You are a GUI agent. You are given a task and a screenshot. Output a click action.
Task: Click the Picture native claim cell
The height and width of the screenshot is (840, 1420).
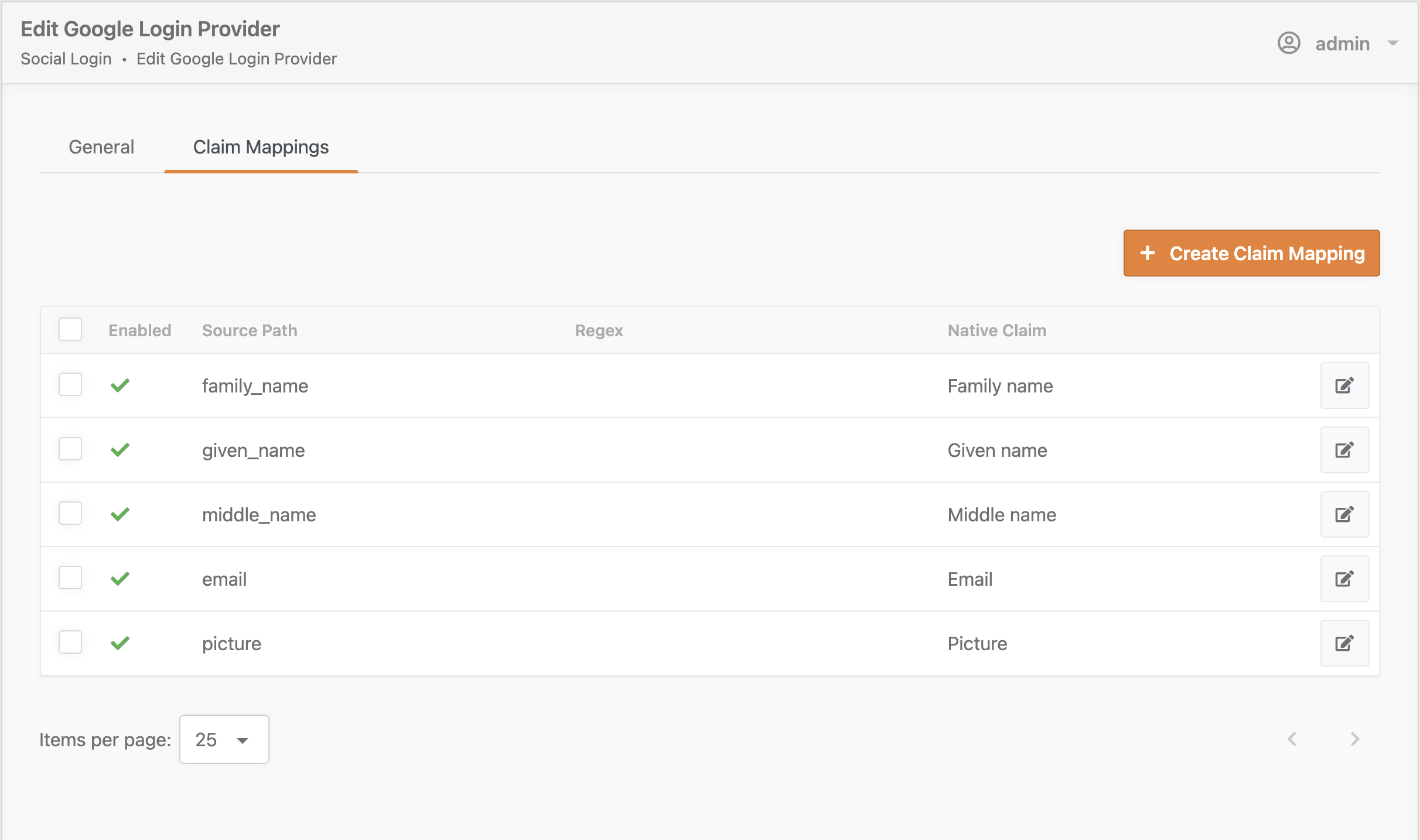[977, 644]
